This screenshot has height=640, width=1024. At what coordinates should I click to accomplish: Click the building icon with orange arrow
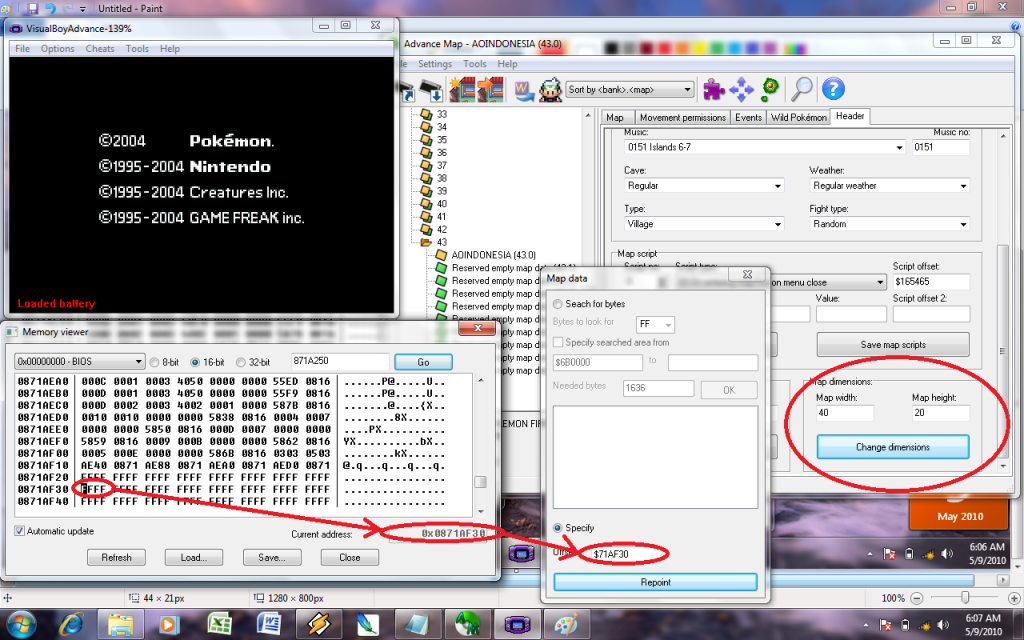click(x=490, y=89)
